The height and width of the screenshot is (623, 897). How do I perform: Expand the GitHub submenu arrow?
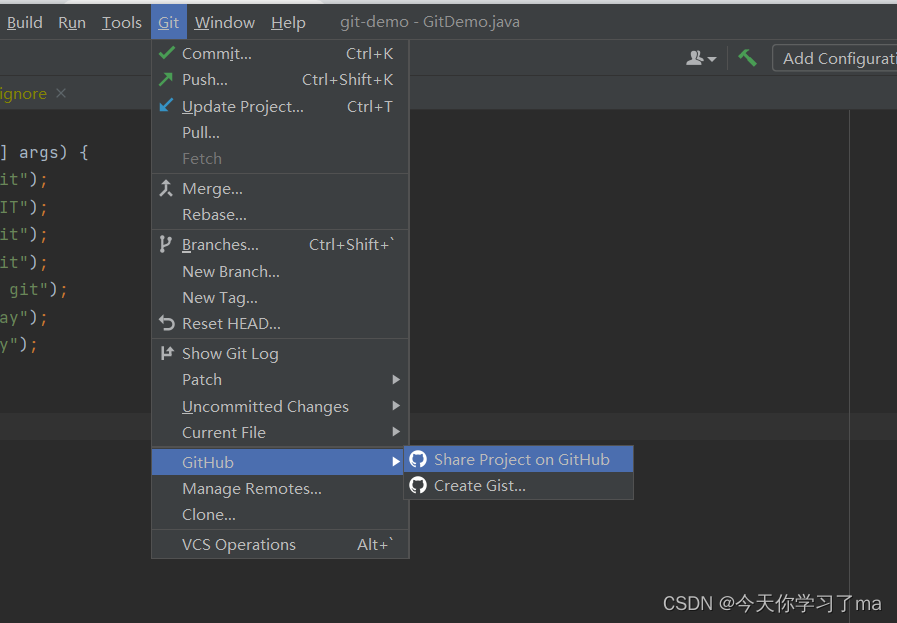pyautogui.click(x=396, y=462)
